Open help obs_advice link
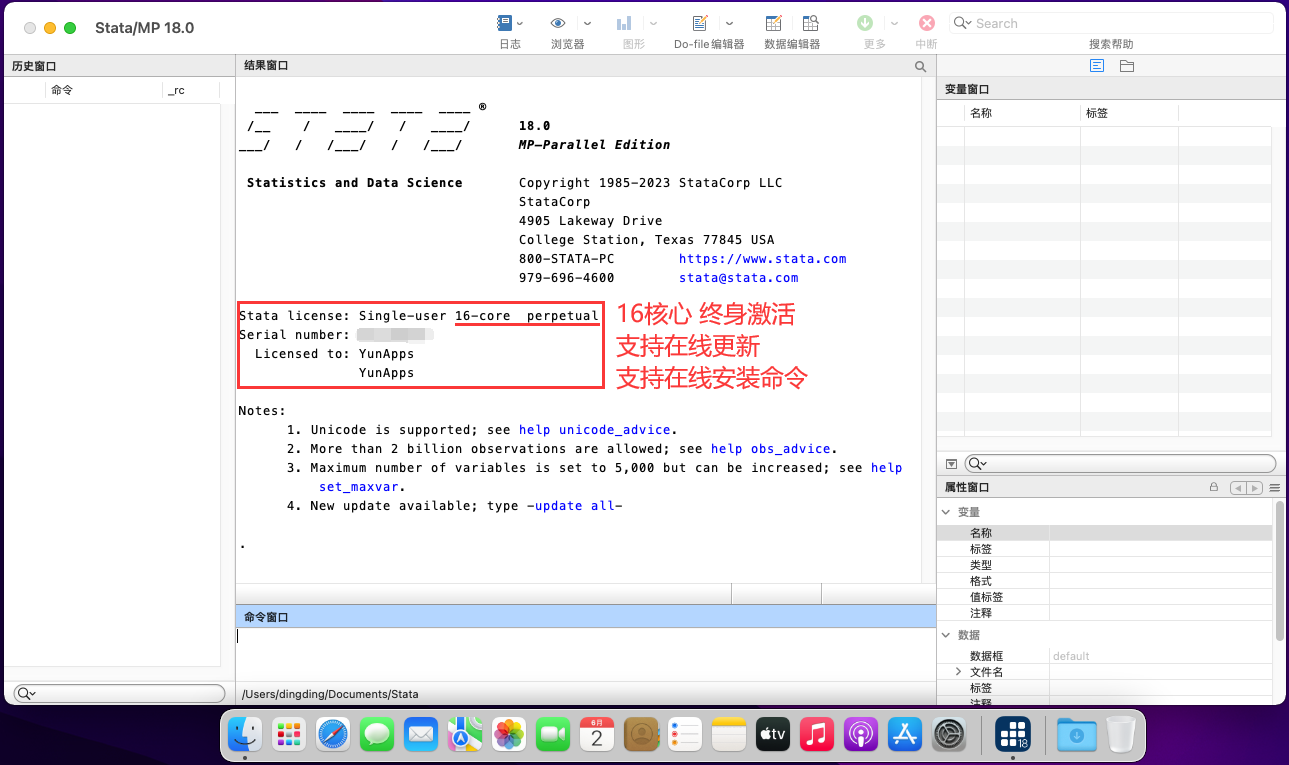 point(770,449)
